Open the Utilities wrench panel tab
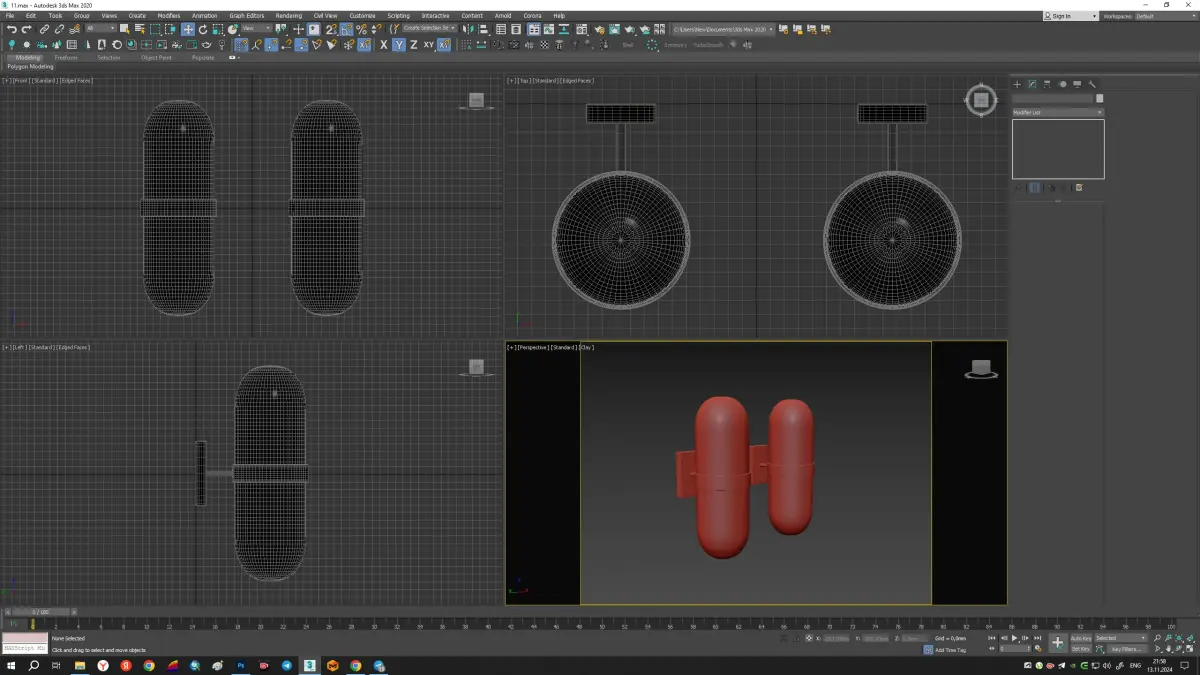 1092,84
